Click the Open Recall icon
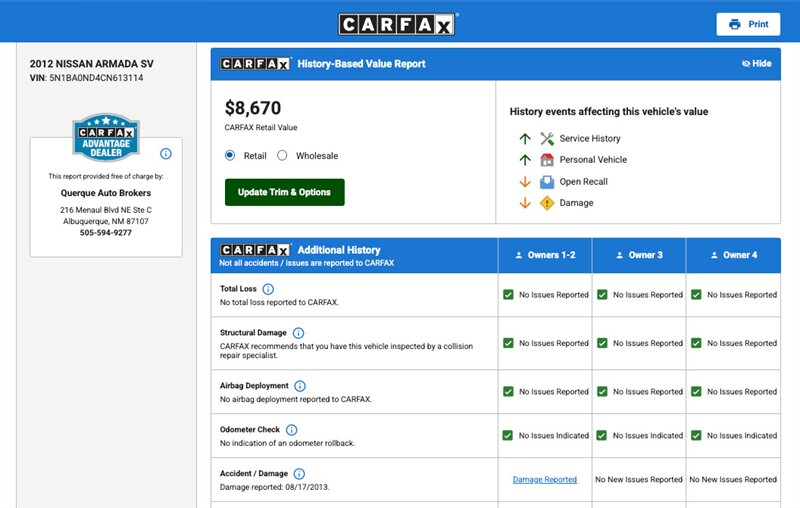Viewport: 800px width, 508px height. [547, 182]
